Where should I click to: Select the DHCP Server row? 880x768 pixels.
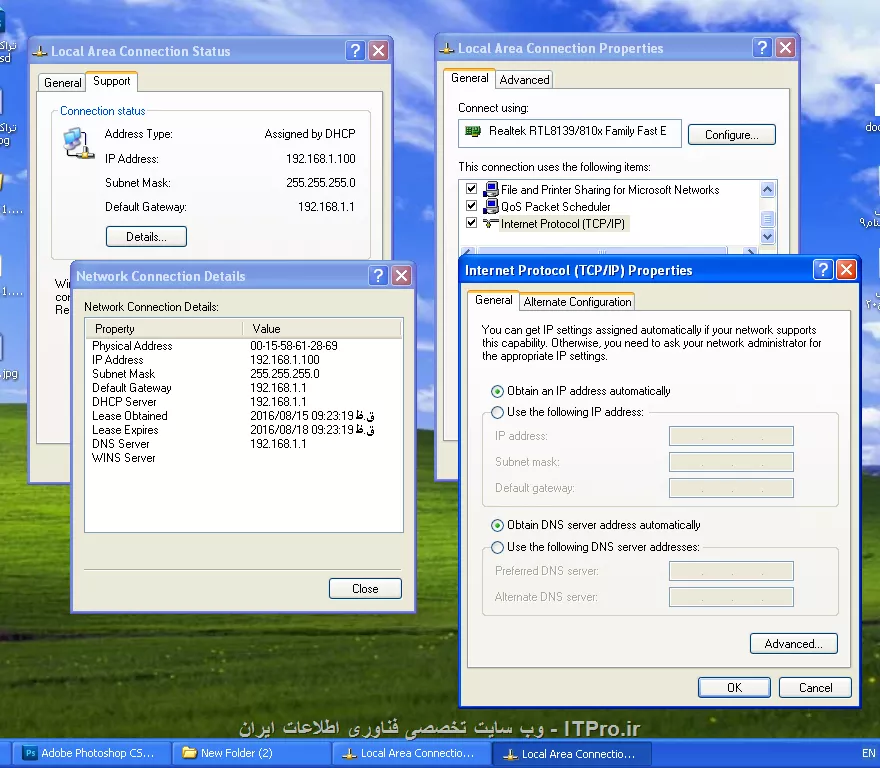[243, 402]
